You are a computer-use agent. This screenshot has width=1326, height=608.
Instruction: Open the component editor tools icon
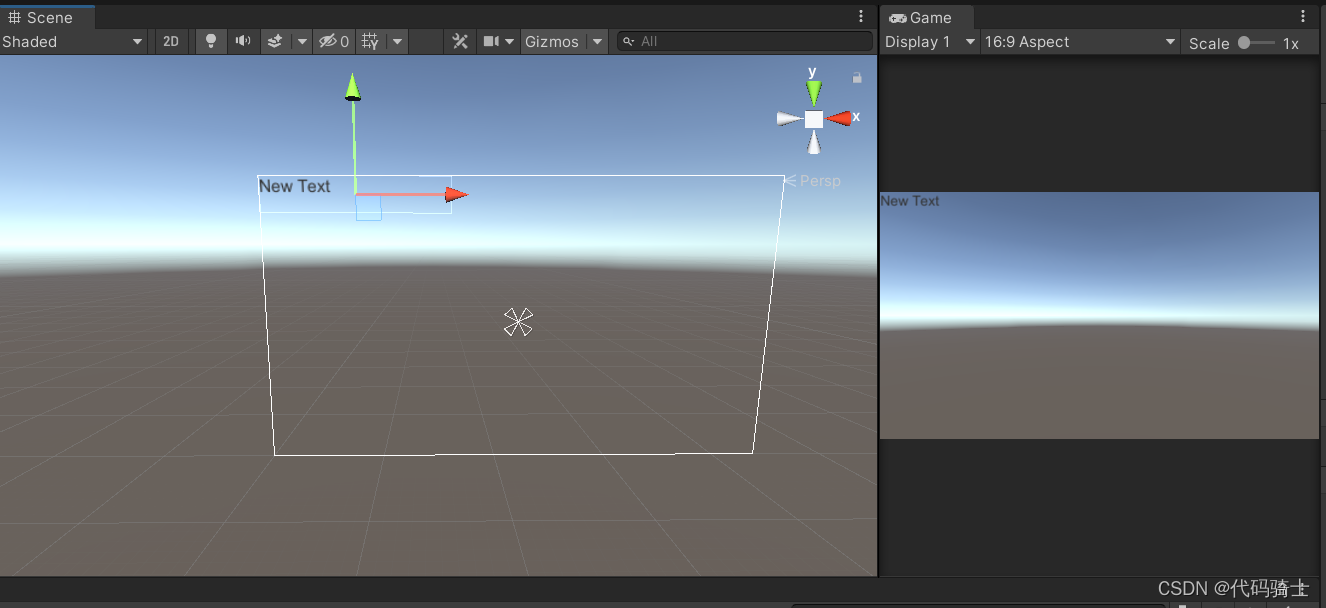tap(460, 41)
